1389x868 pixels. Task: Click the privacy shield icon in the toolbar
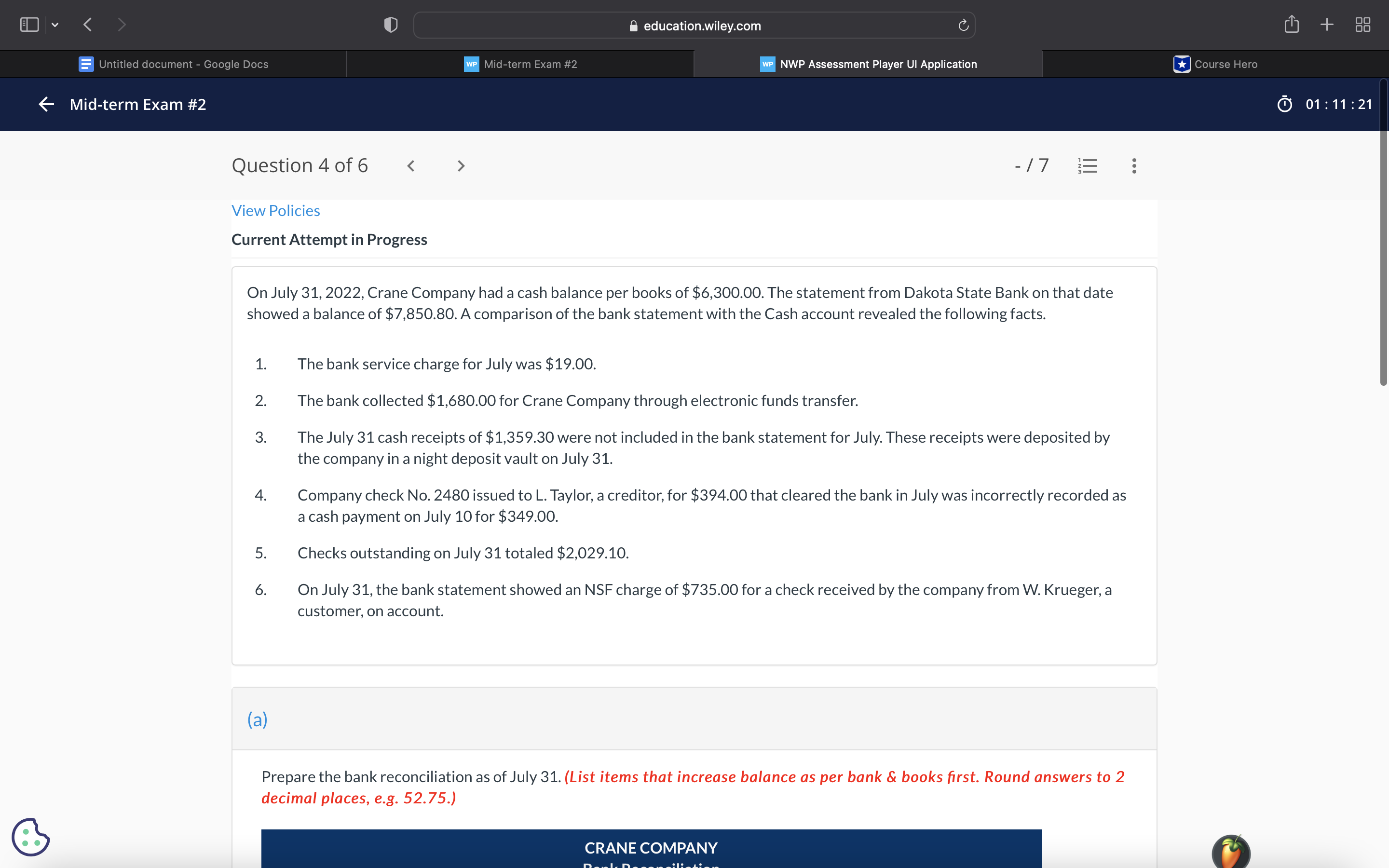[390, 24]
